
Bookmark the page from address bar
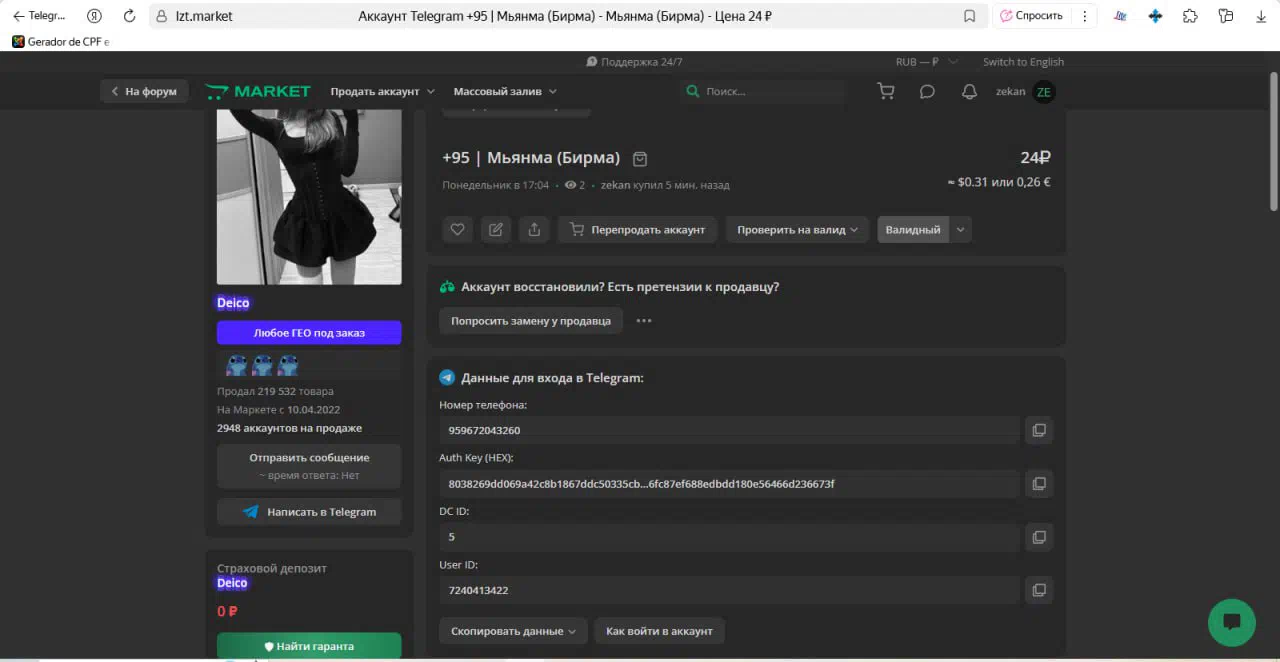pos(969,16)
